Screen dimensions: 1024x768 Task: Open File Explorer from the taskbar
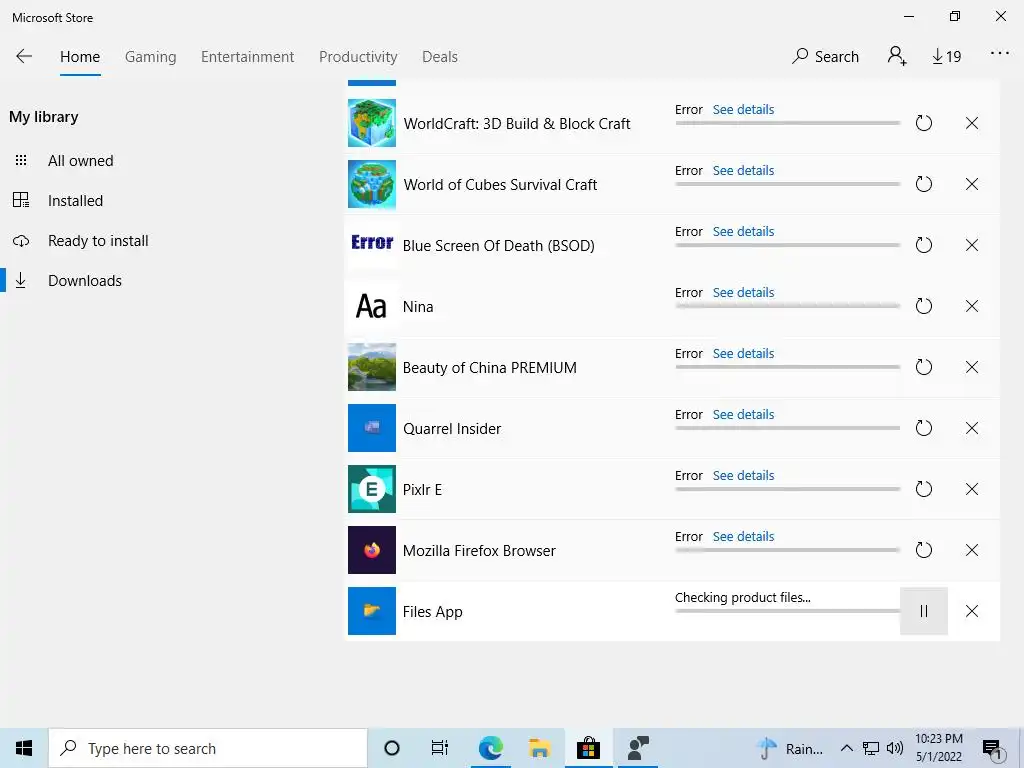539,748
